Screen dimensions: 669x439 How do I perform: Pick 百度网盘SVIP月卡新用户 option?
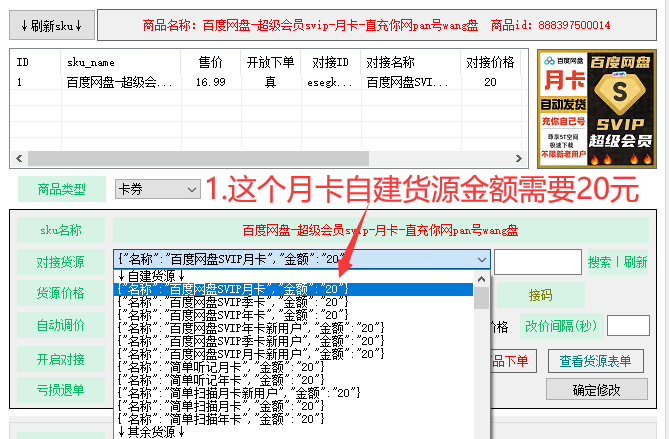(x=294, y=354)
